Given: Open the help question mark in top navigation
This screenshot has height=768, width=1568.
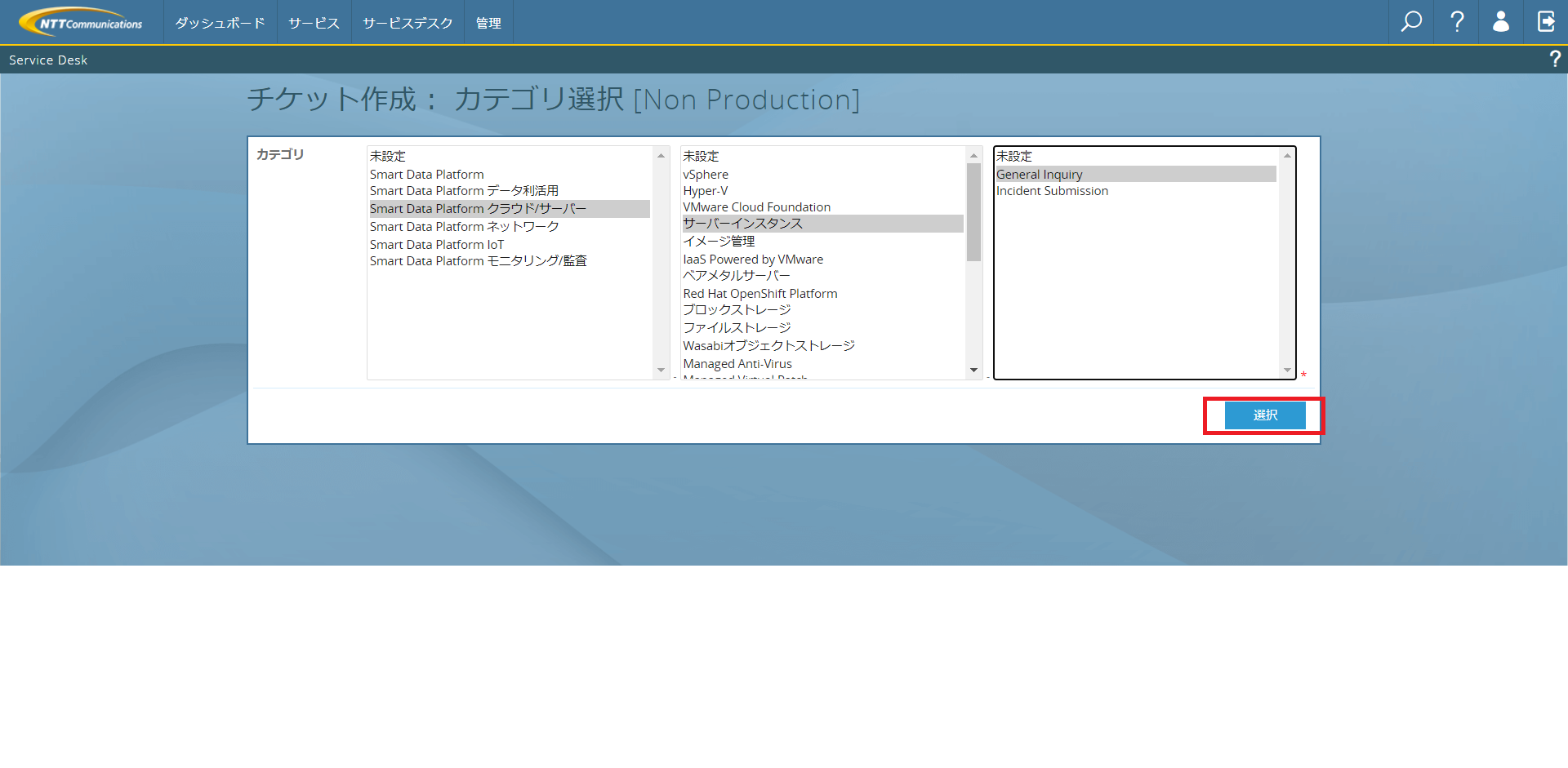Looking at the screenshot, I should [1457, 22].
